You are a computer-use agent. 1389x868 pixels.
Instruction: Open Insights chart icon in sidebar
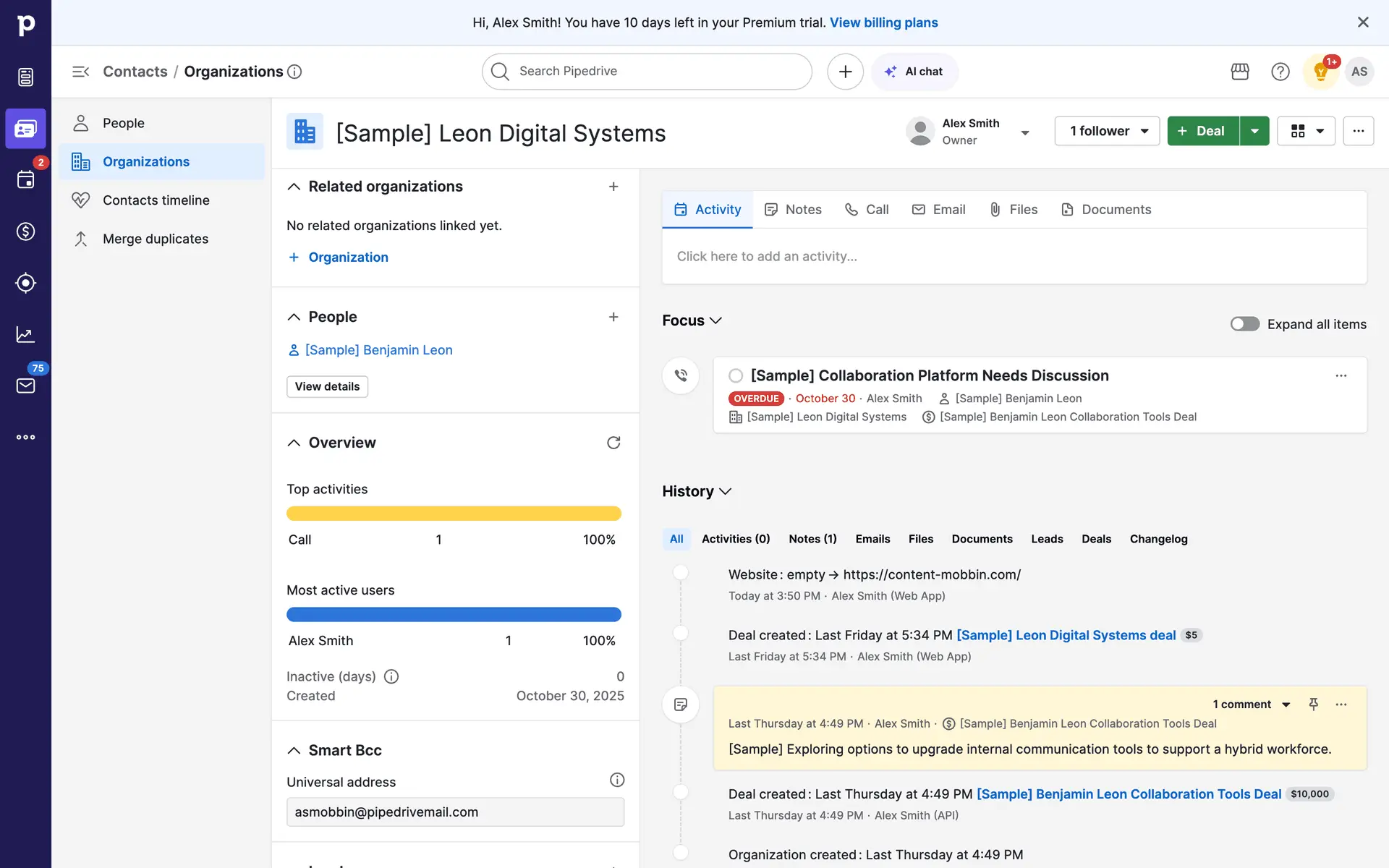25,334
